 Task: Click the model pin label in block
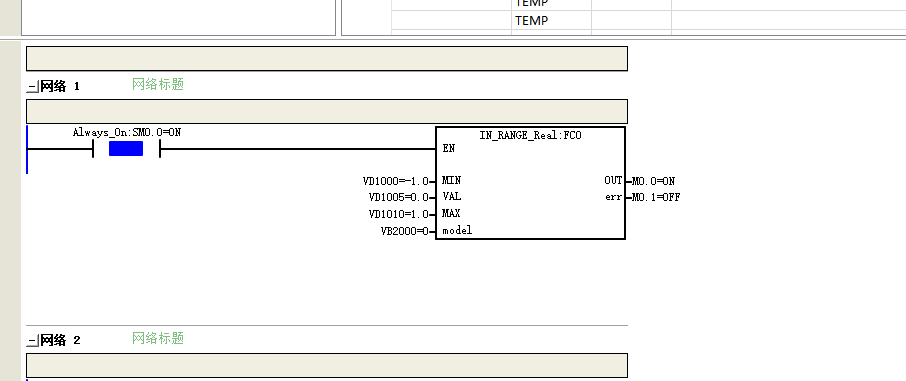(x=457, y=230)
